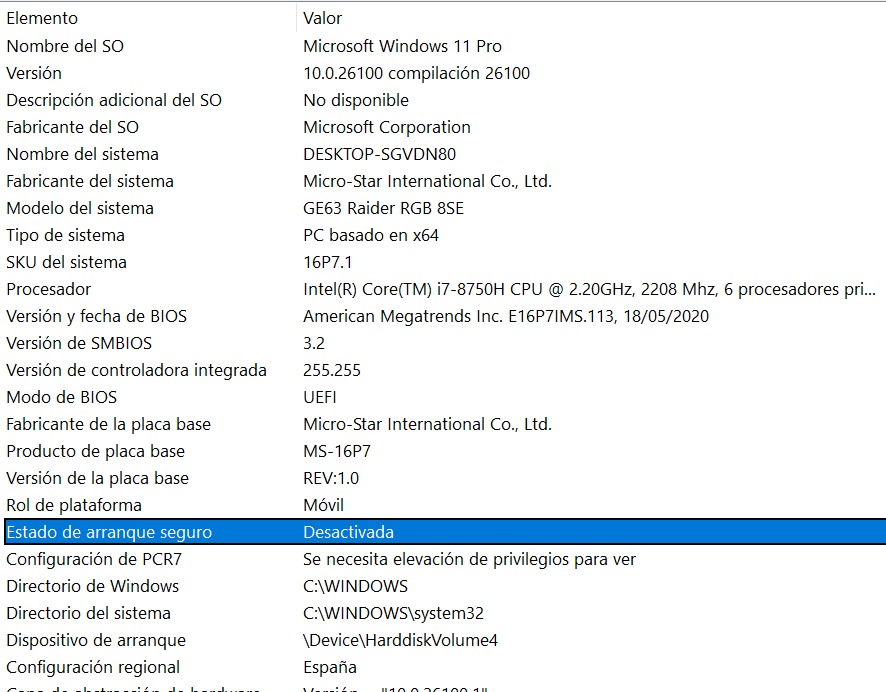Click value 255.255
Screen dimensions: 886x692
tap(332, 371)
